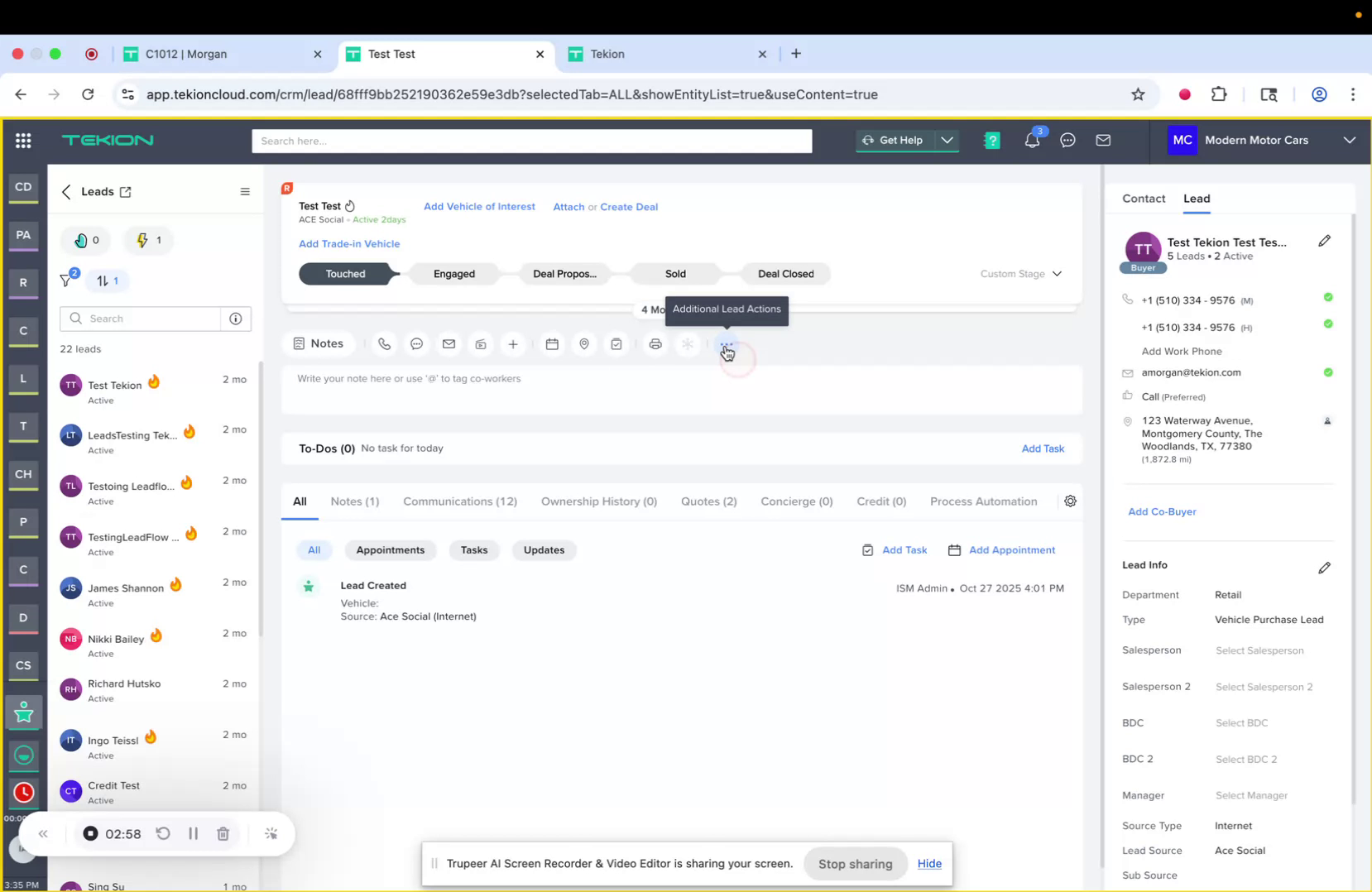
Task: Switch to the Communications (12) tab
Action: [460, 501]
